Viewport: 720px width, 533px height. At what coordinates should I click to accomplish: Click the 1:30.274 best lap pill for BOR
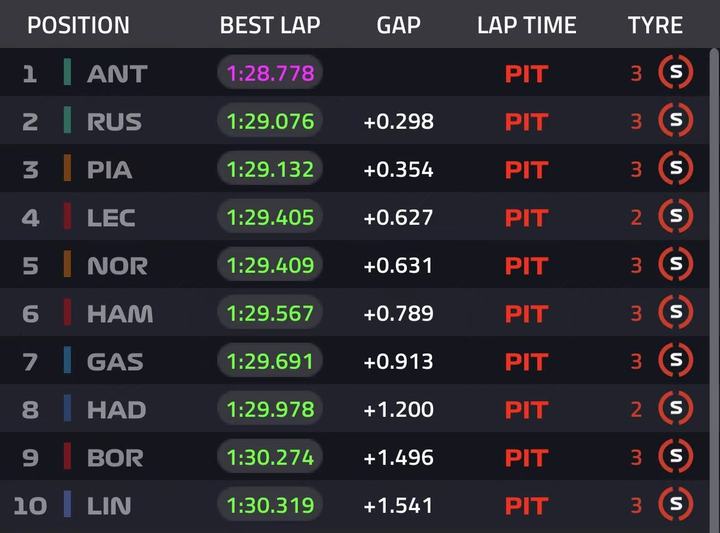[x=270, y=457]
